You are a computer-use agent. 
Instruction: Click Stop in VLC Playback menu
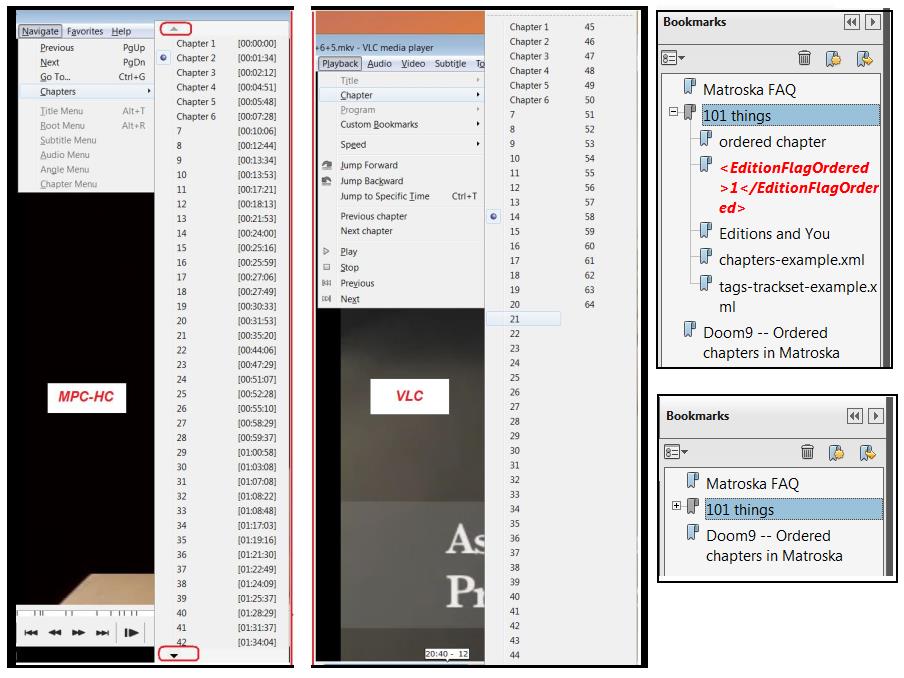pyautogui.click(x=401, y=268)
